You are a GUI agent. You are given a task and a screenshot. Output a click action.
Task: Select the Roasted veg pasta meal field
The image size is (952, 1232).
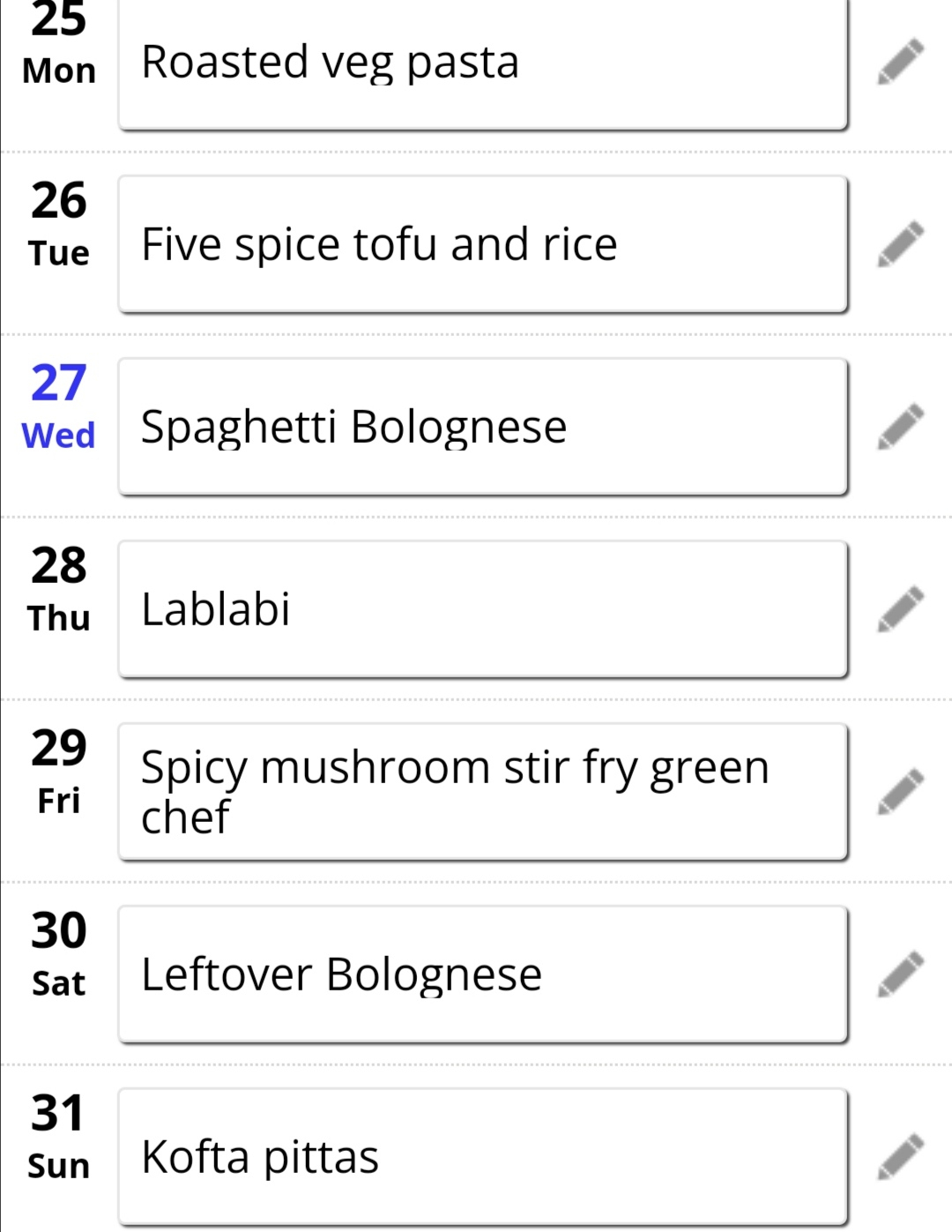pyautogui.click(x=483, y=62)
